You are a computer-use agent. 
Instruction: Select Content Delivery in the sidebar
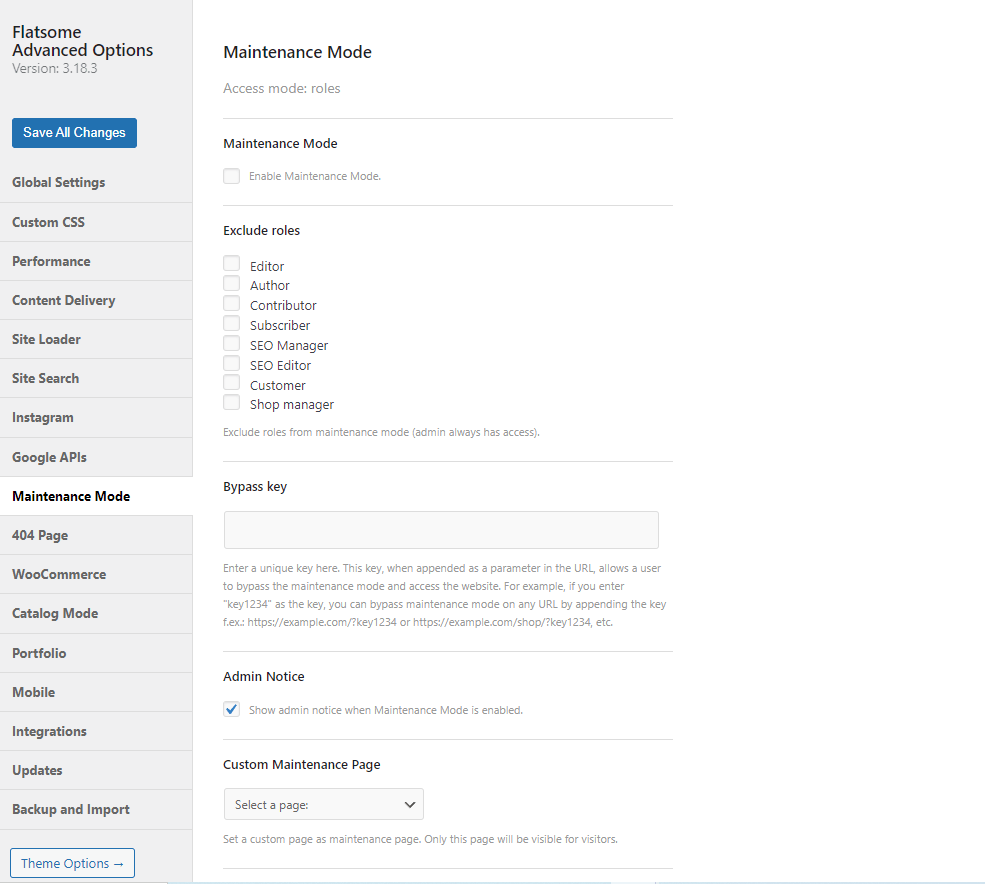tap(96, 300)
